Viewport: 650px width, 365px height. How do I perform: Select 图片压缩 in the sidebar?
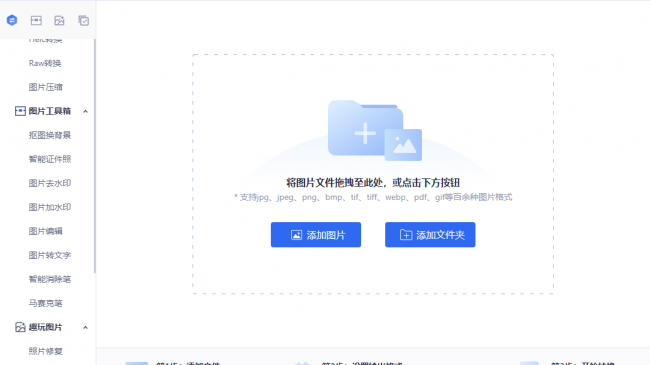[46, 87]
